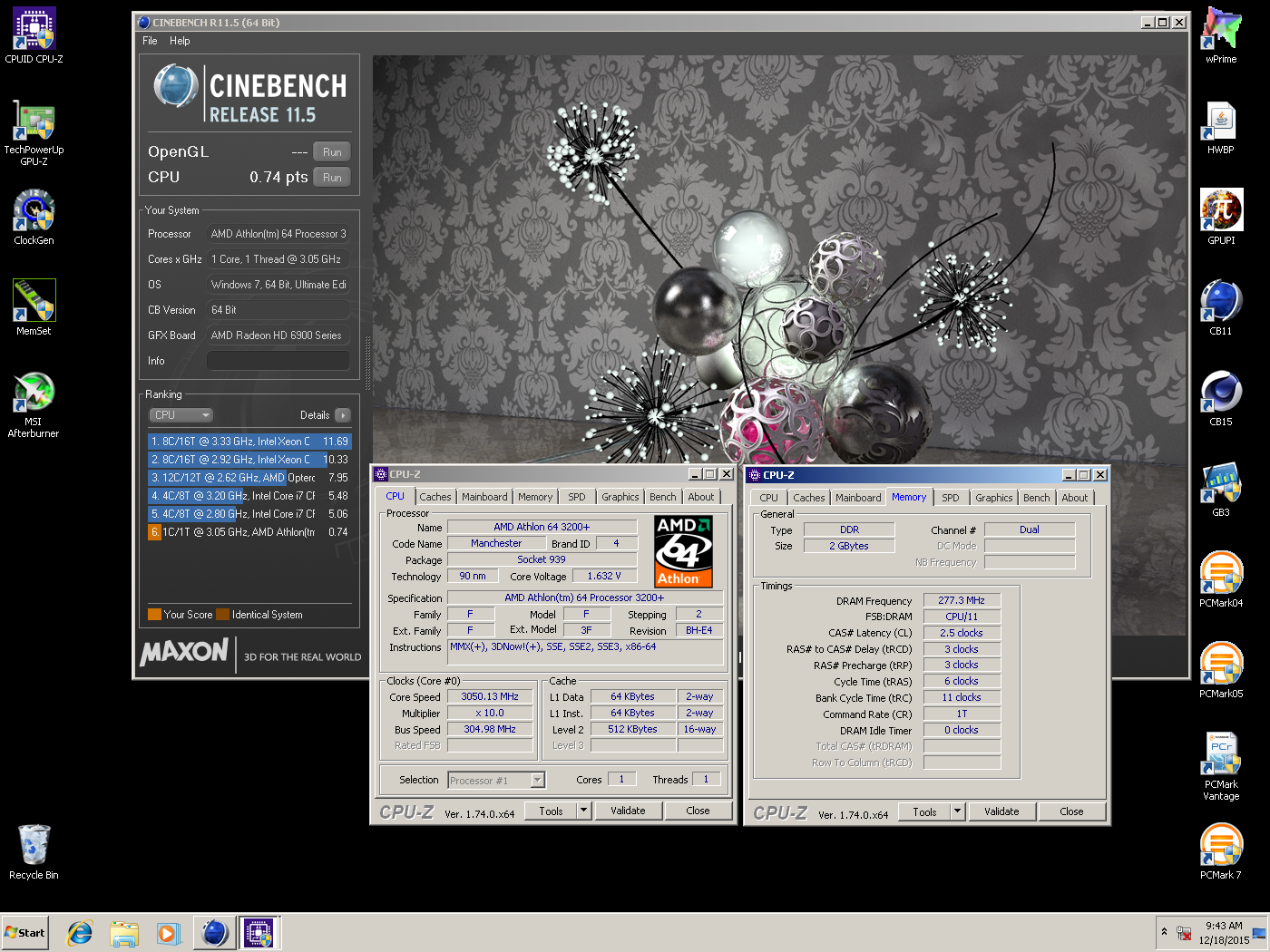The width and height of the screenshot is (1270, 952).
Task: Open PCMark05 desktop shortcut
Action: point(1221,671)
